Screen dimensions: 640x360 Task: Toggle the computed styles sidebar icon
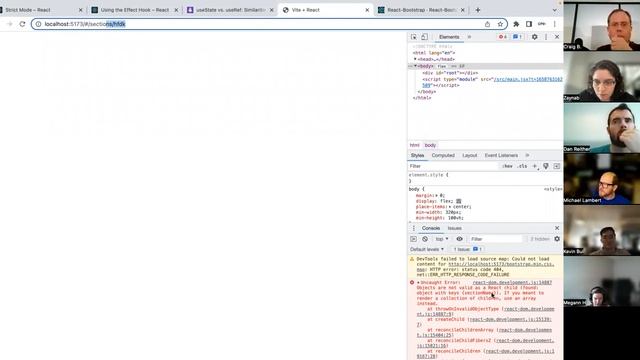(557, 167)
